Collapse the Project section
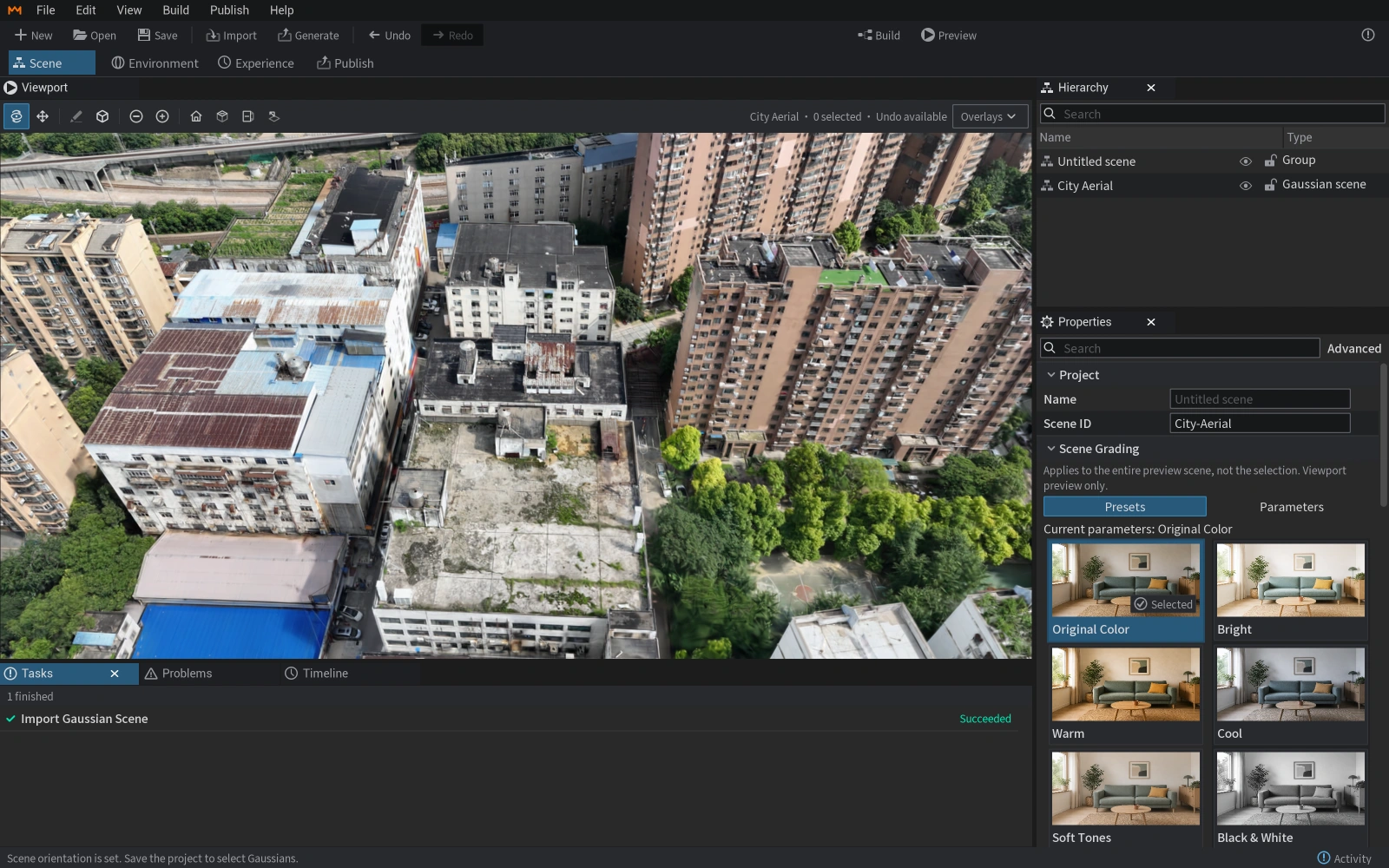The height and width of the screenshot is (868, 1389). tap(1050, 375)
